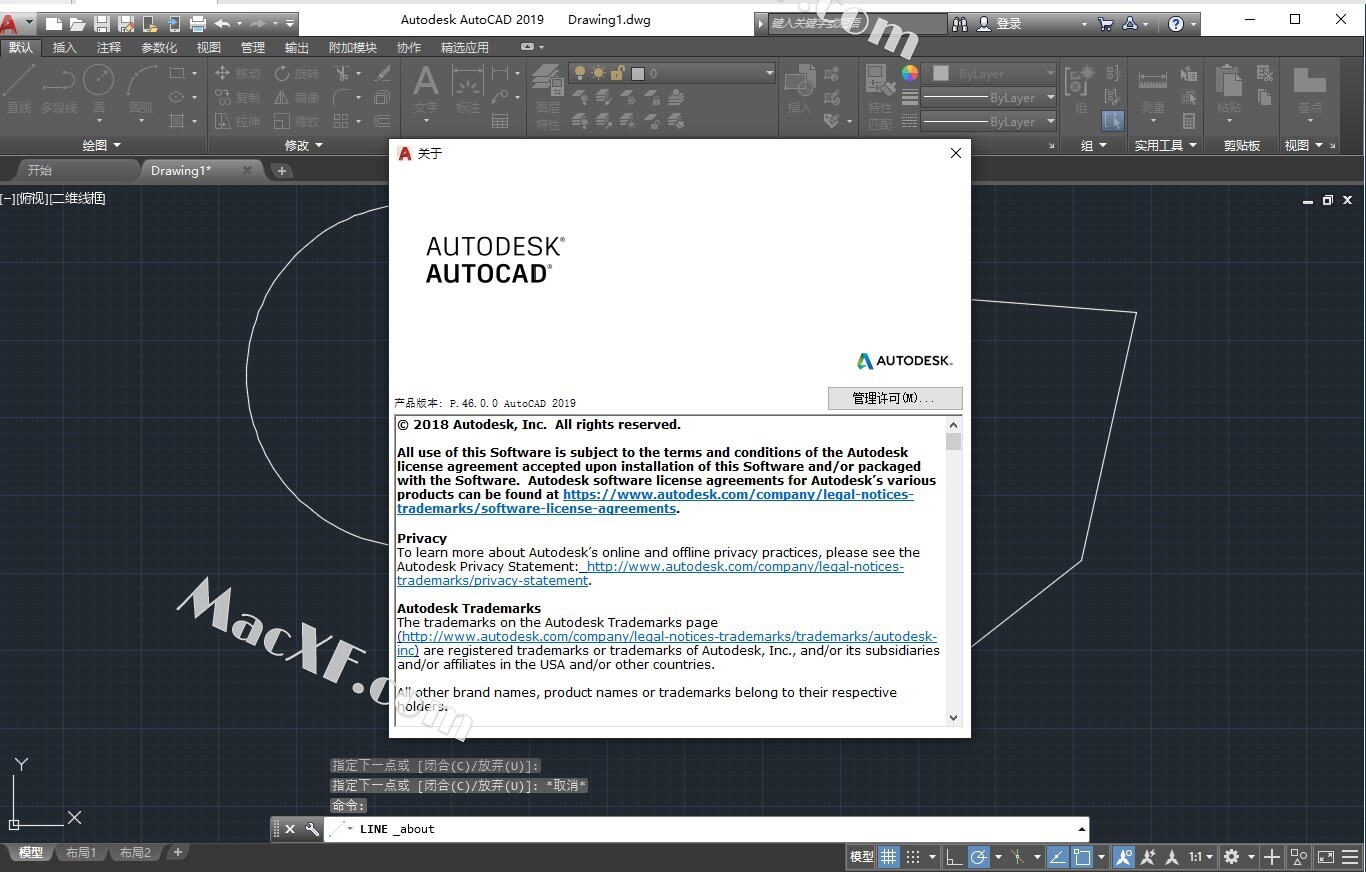Select the Polyline (多段线) tool
Viewport: 1366px width, 872px height.
tap(59, 89)
